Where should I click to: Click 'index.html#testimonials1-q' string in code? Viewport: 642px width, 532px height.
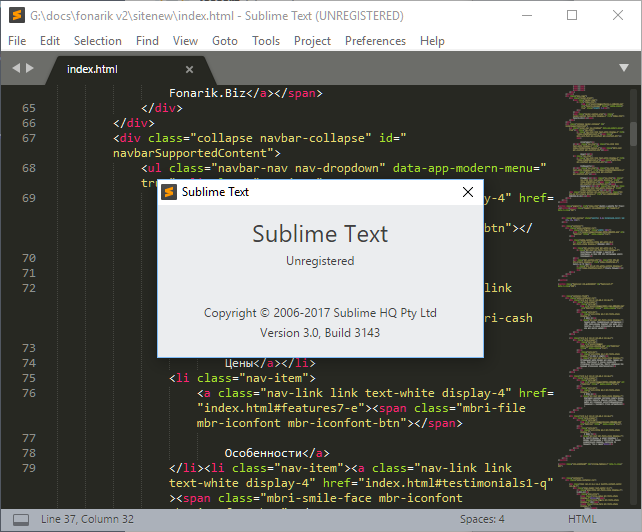[456, 483]
